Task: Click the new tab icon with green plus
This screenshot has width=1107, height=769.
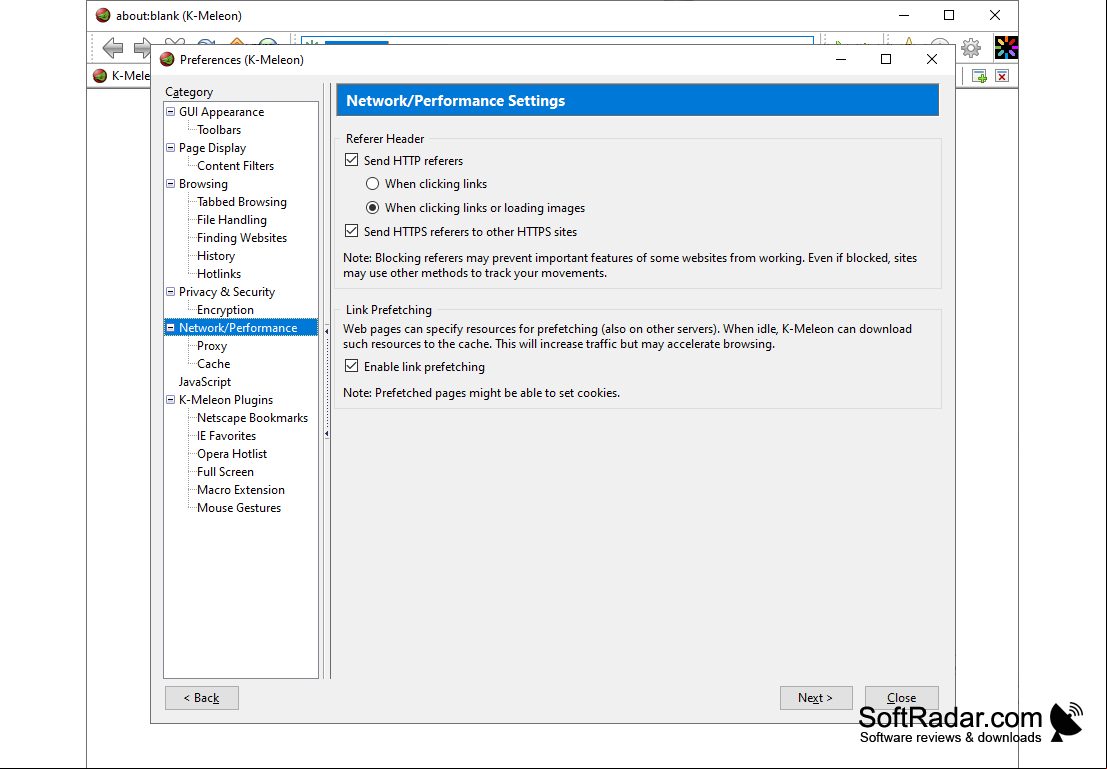Action: pos(979,76)
